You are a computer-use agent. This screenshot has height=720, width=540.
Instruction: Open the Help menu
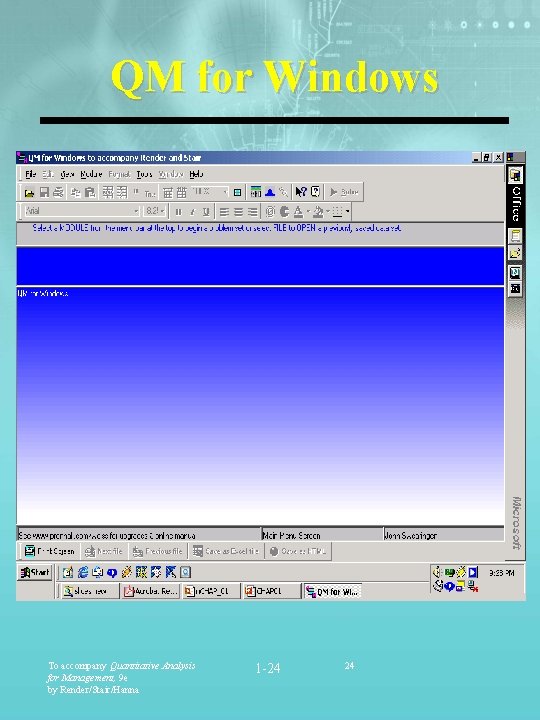[196, 174]
